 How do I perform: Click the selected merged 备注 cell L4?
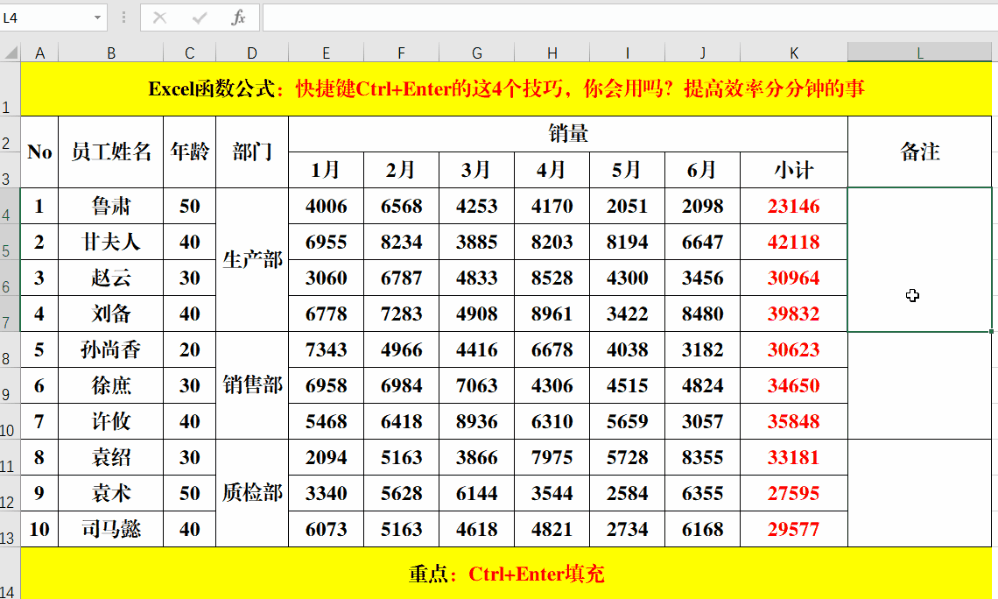pyautogui.click(x=920, y=260)
